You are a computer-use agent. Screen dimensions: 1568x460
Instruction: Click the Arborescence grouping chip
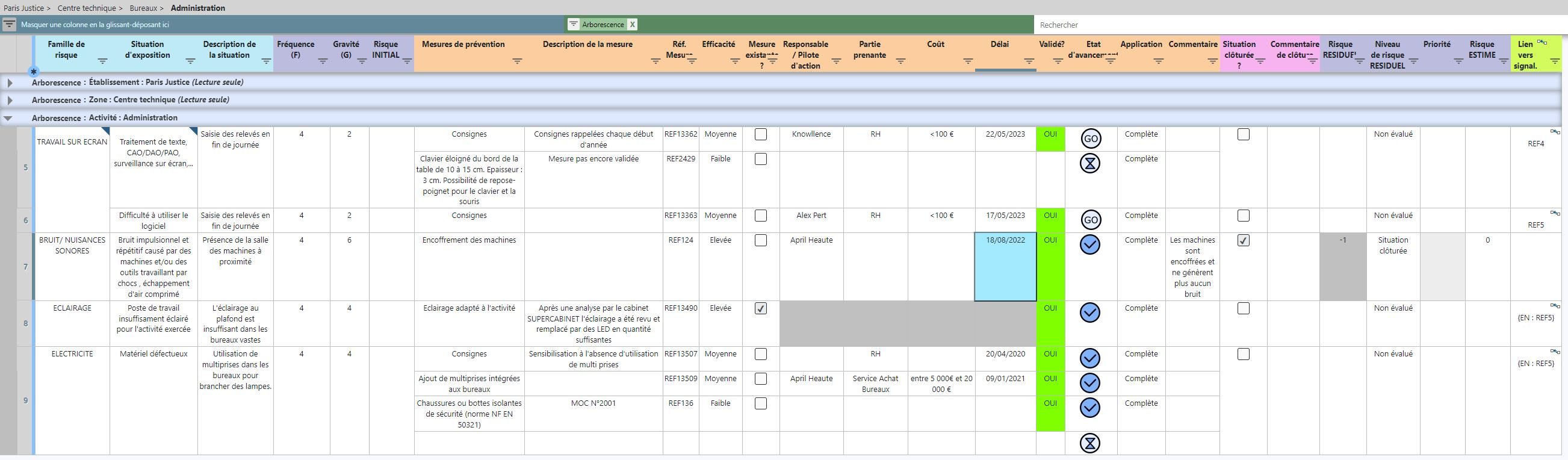(603, 24)
